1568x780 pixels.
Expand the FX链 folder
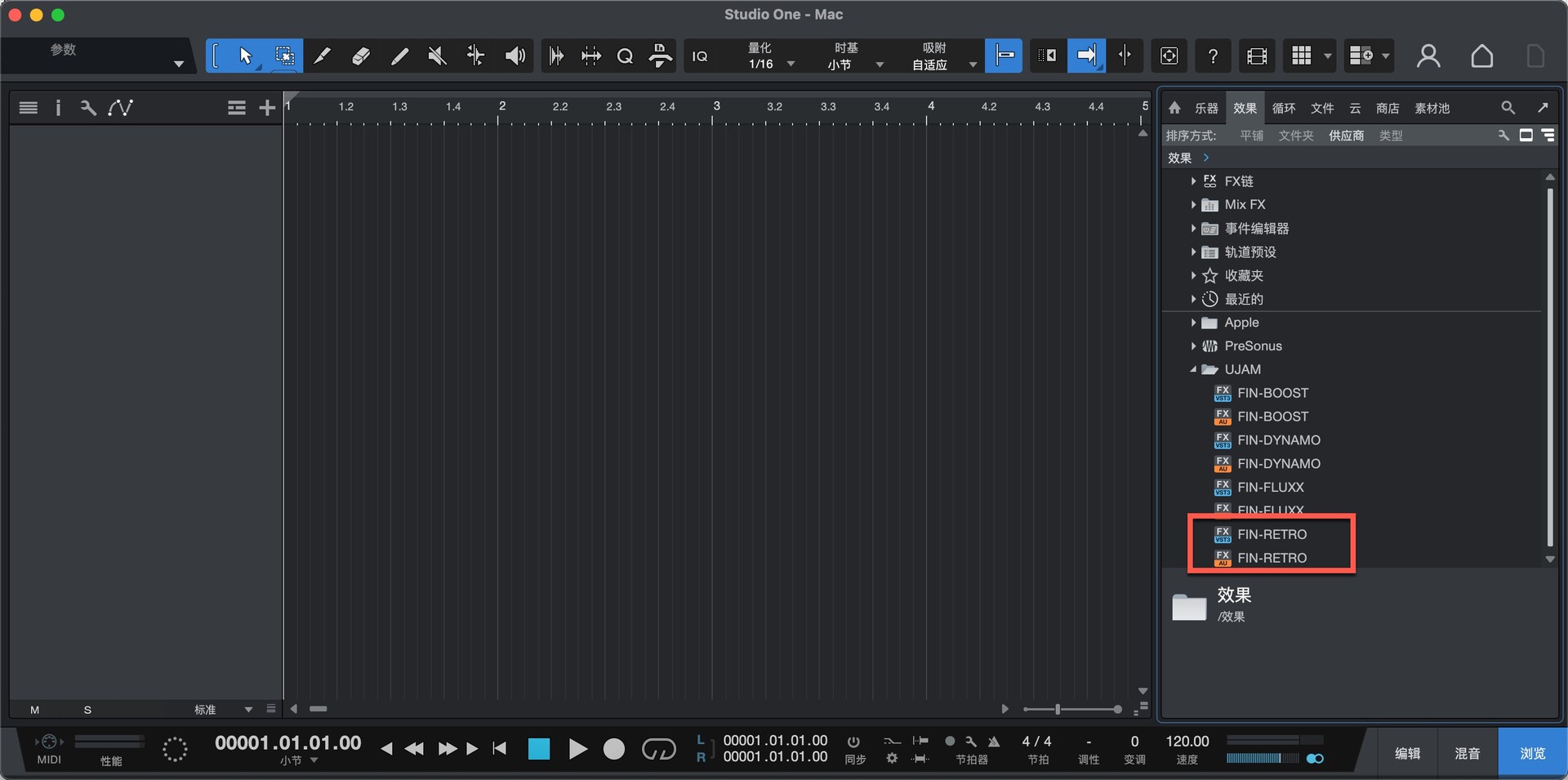coord(1193,181)
